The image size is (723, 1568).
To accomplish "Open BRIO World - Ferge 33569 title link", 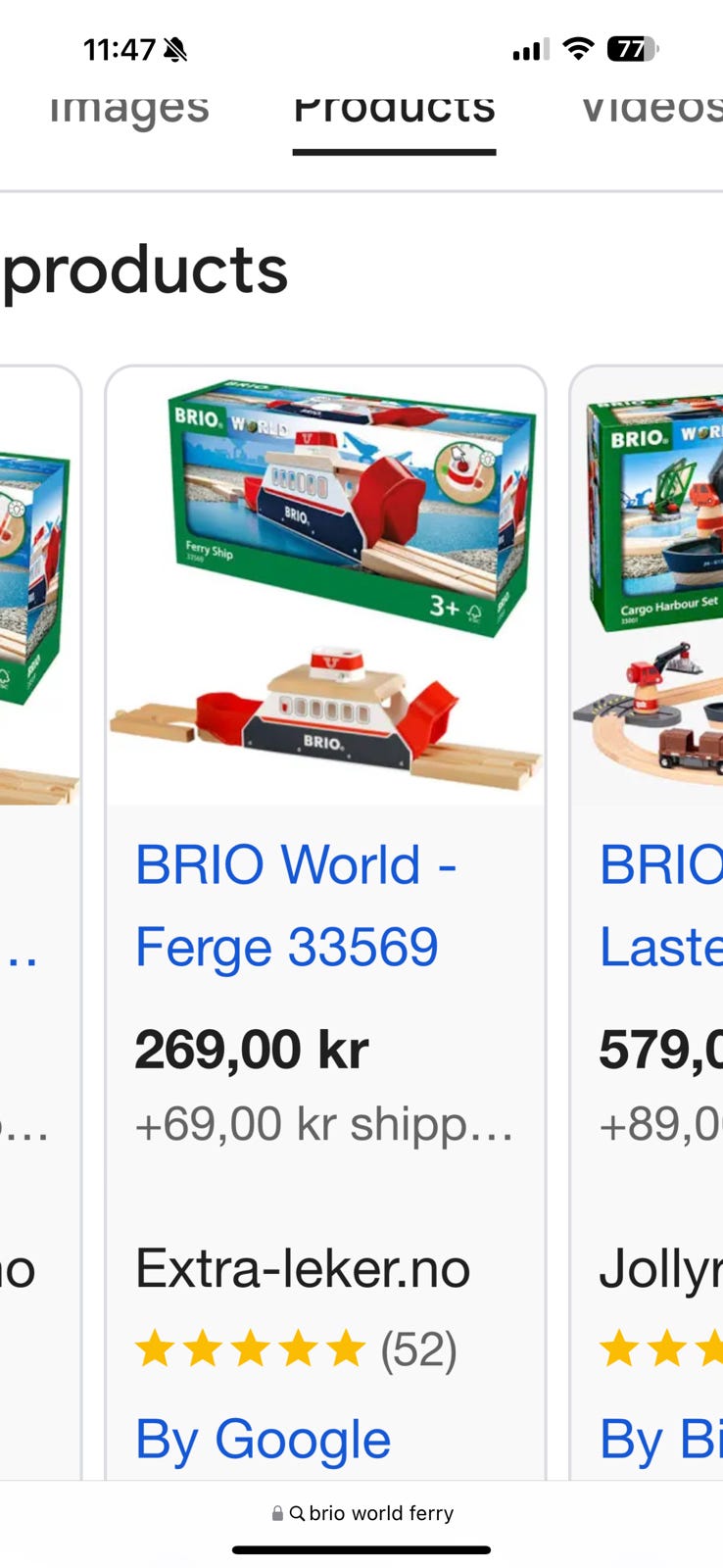I will pos(296,906).
